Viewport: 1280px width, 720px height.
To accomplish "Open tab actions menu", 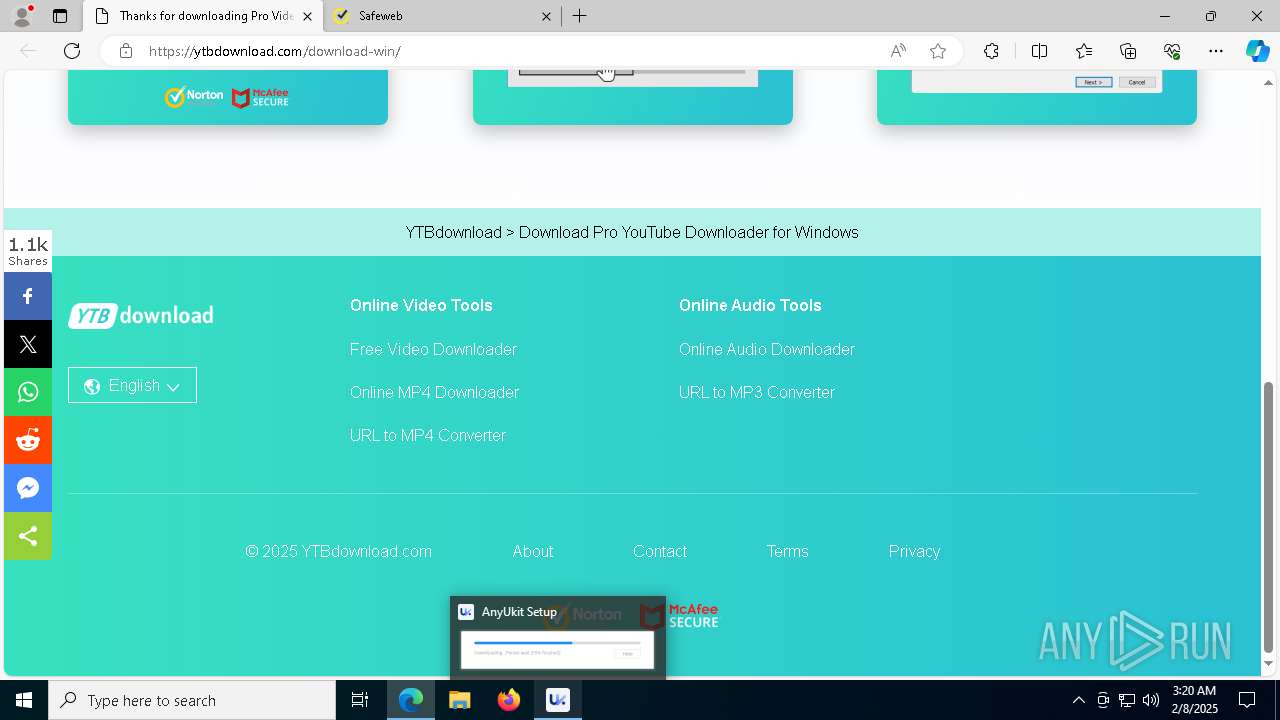I will pyautogui.click(x=60, y=16).
